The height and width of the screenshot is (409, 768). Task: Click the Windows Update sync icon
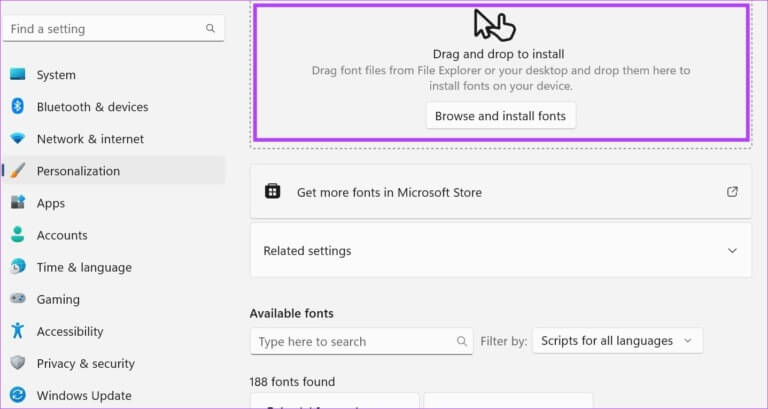[18, 395]
